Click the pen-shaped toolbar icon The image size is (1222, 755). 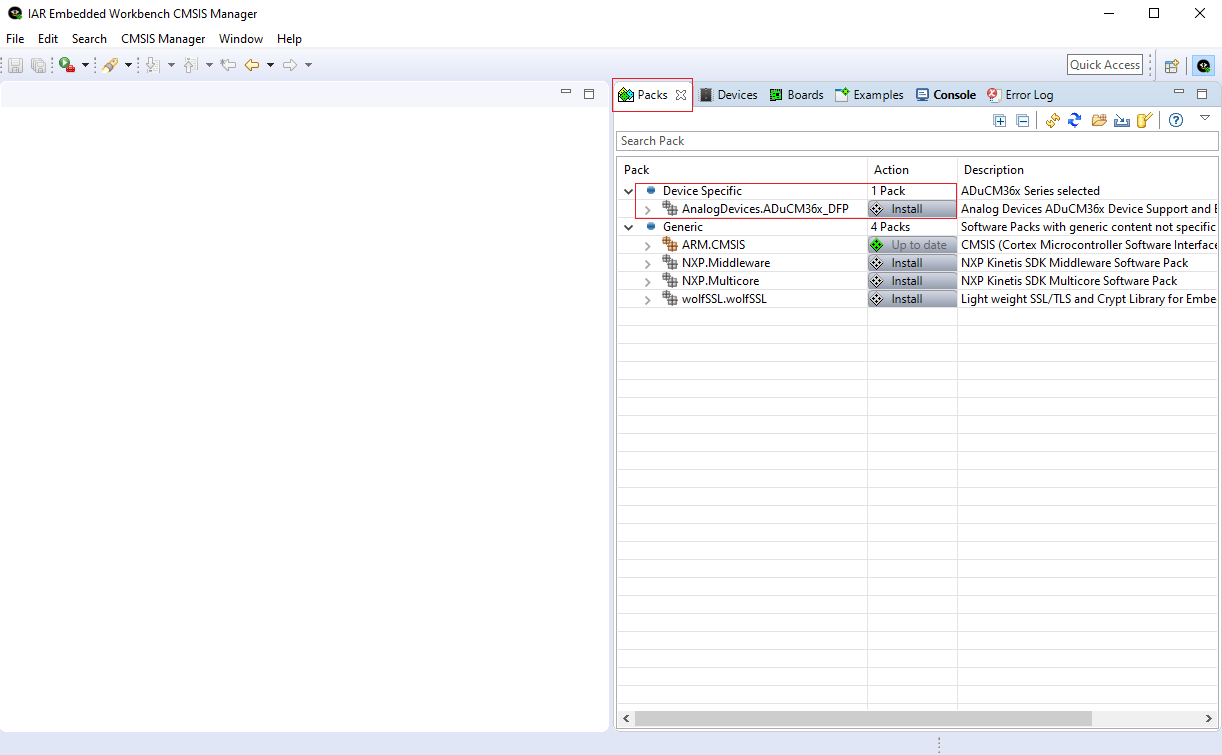click(x=110, y=65)
